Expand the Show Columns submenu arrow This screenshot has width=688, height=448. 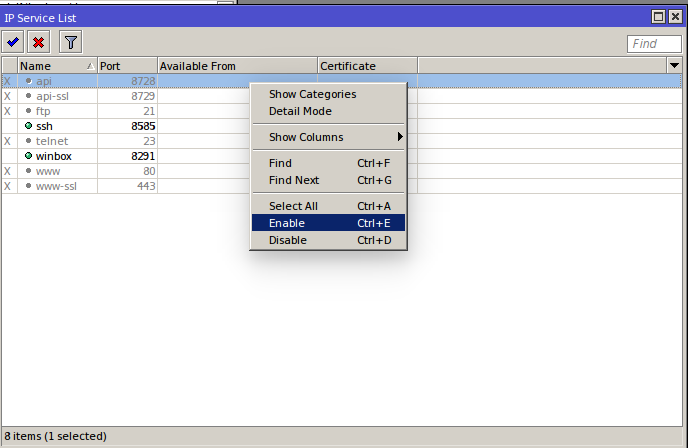coord(401,137)
